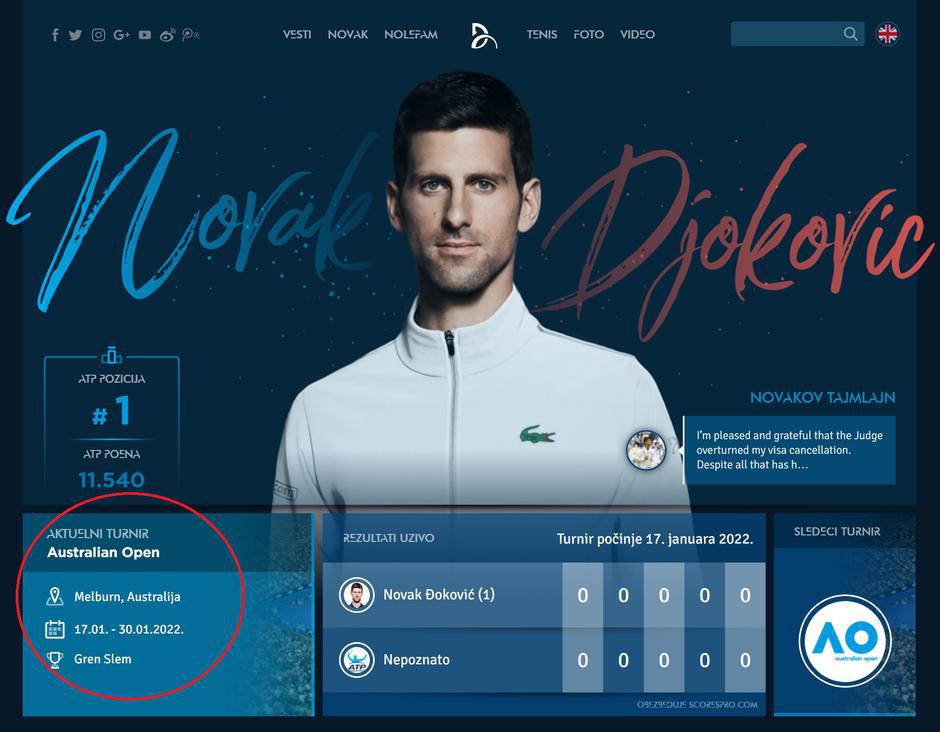Open the Google Plus icon
This screenshot has height=732, width=940.
click(x=121, y=35)
